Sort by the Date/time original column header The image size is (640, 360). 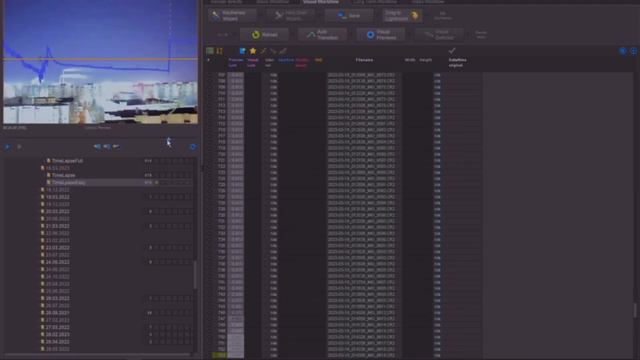458,62
